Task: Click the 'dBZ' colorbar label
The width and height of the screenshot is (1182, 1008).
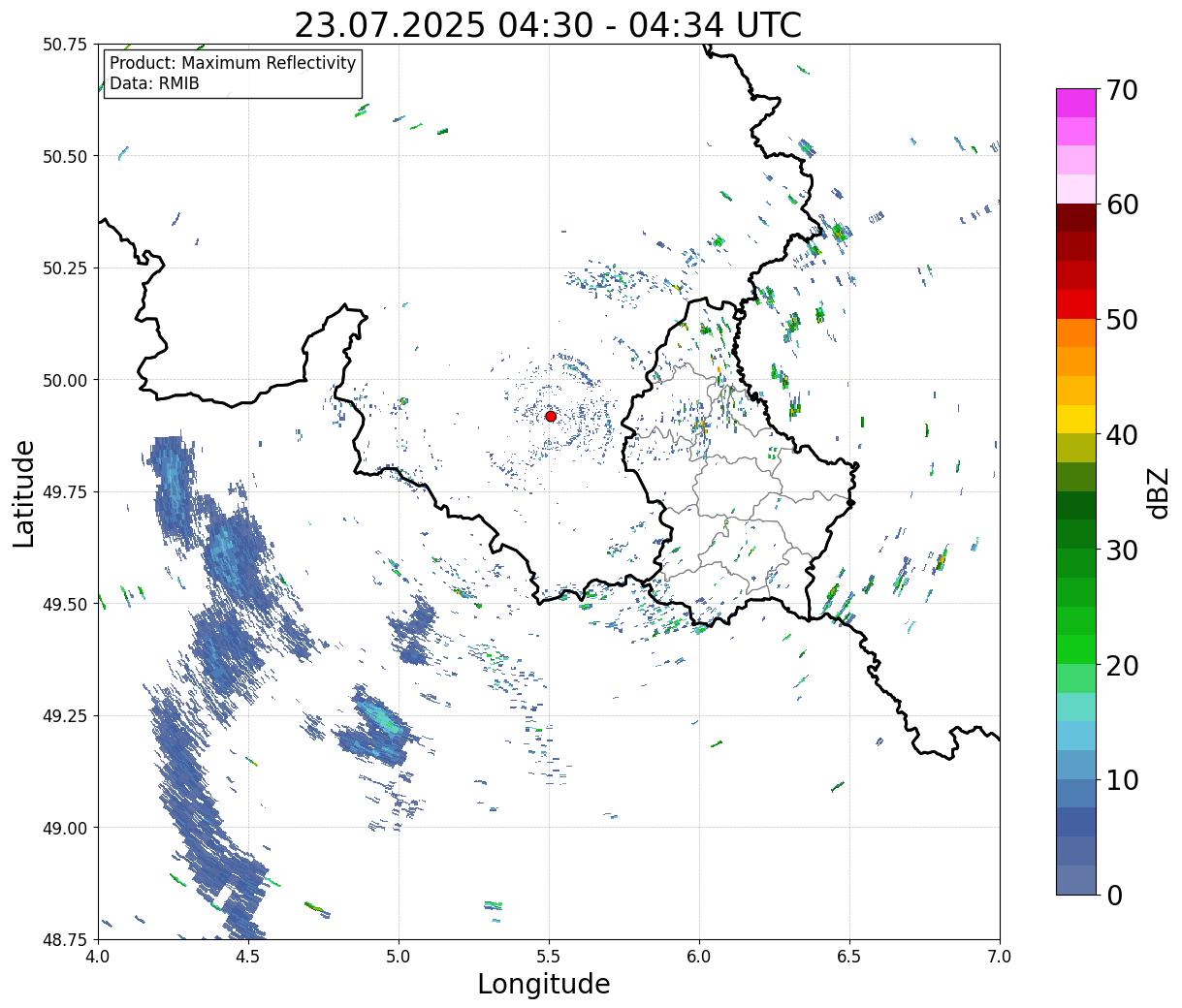Action: tap(1158, 491)
